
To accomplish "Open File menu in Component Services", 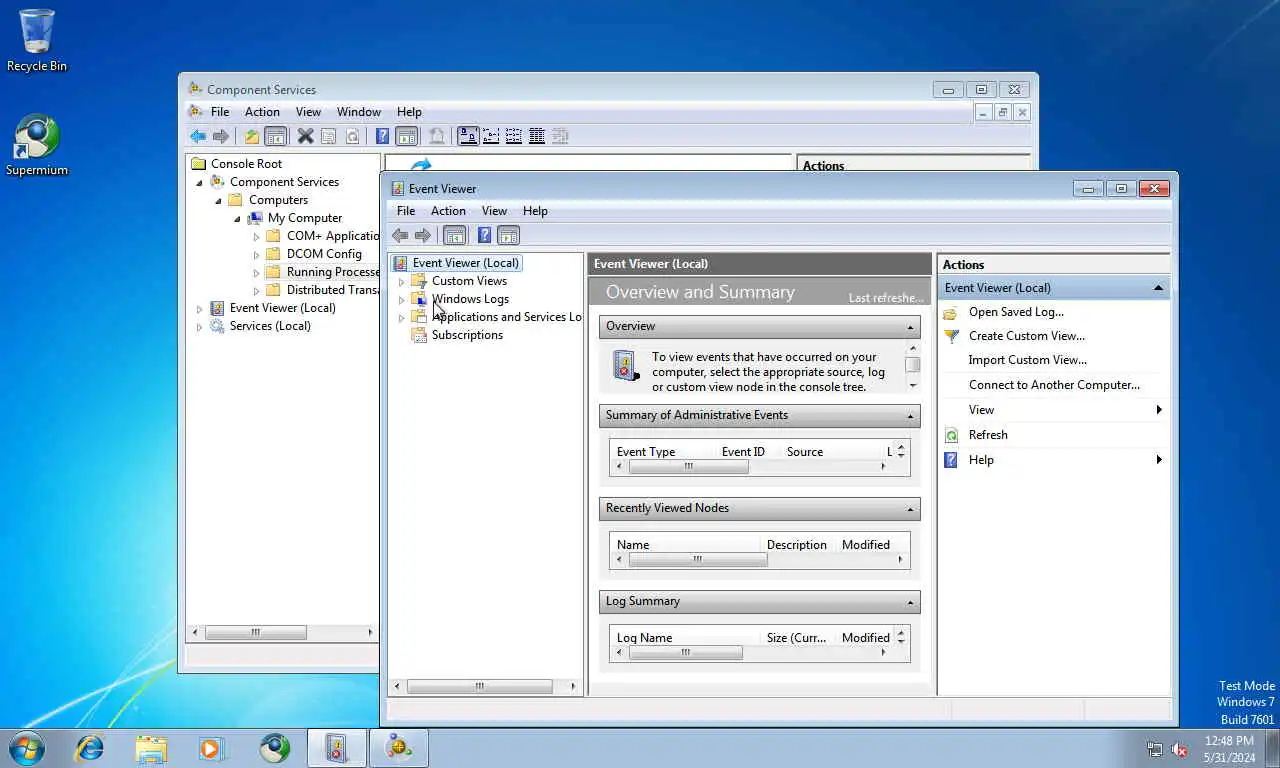I will coord(220,112).
